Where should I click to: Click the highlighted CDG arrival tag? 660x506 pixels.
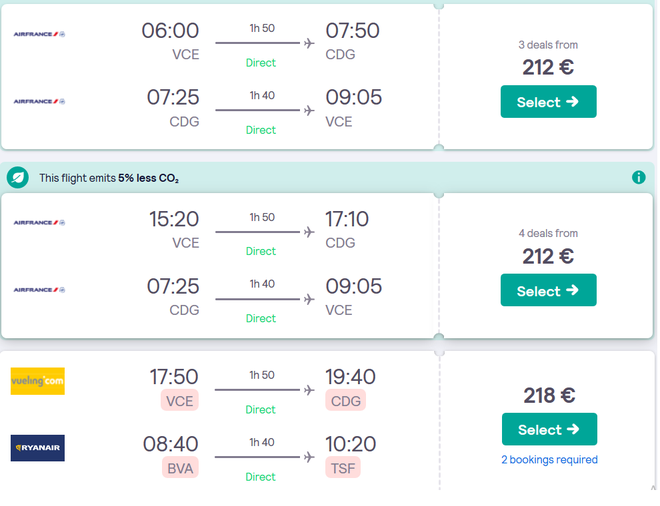346,401
